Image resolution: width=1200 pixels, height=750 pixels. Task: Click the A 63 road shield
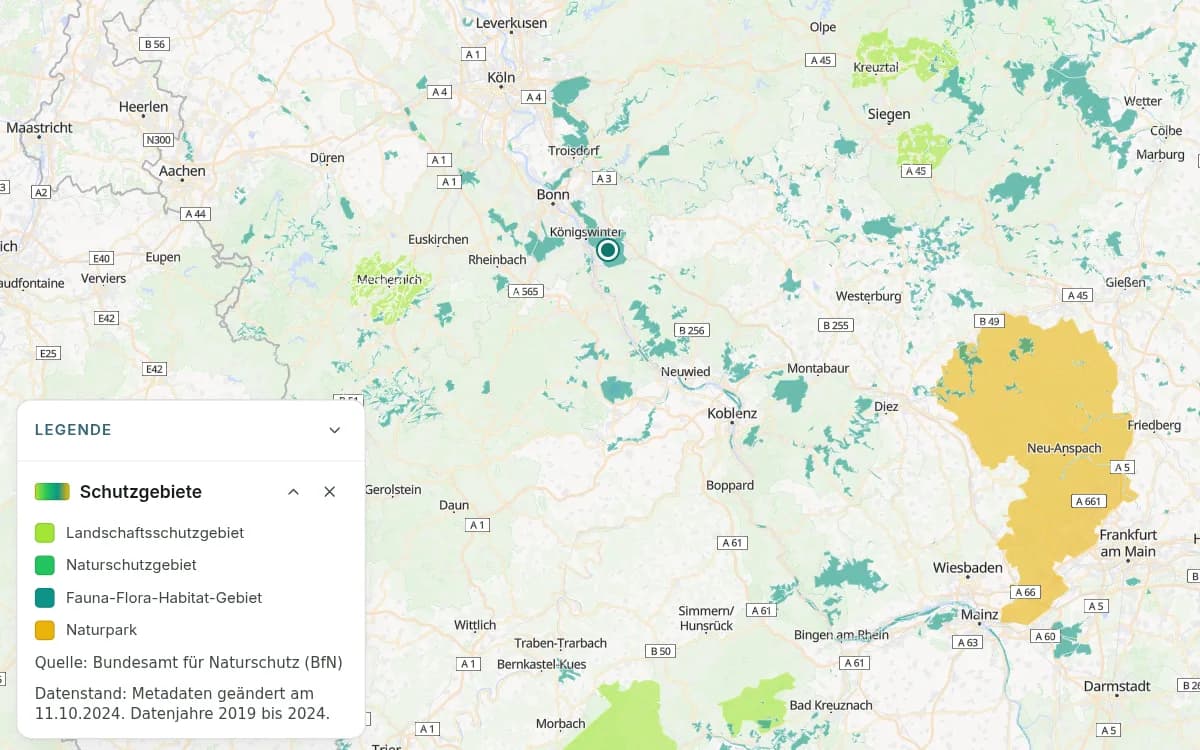967,642
